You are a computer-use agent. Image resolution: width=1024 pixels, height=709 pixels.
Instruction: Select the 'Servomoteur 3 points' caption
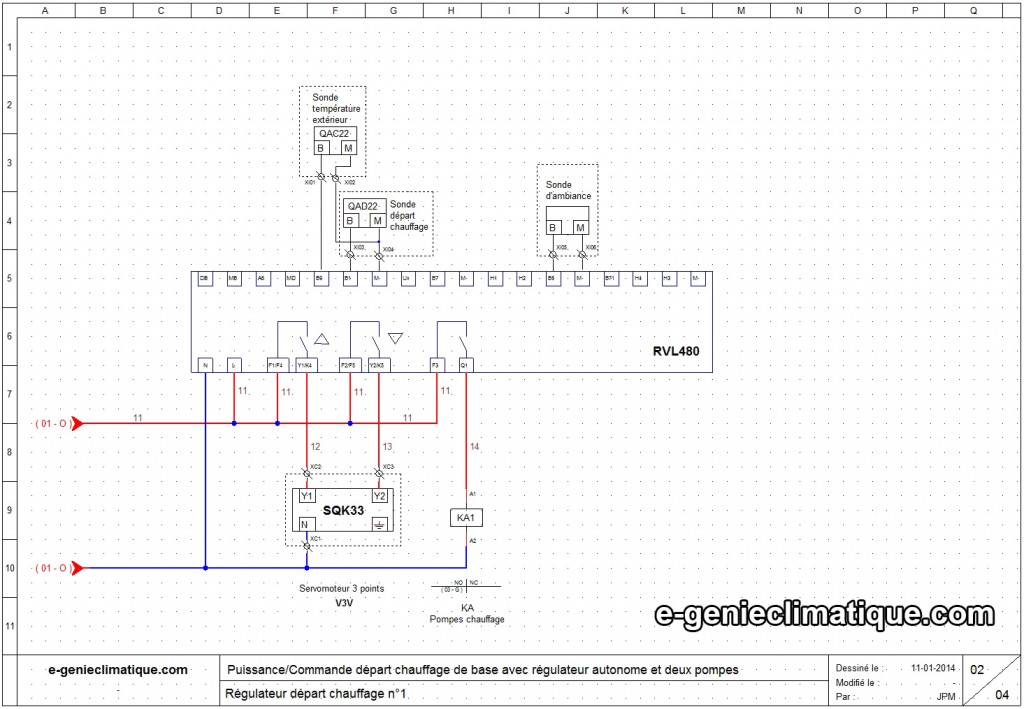click(342, 588)
